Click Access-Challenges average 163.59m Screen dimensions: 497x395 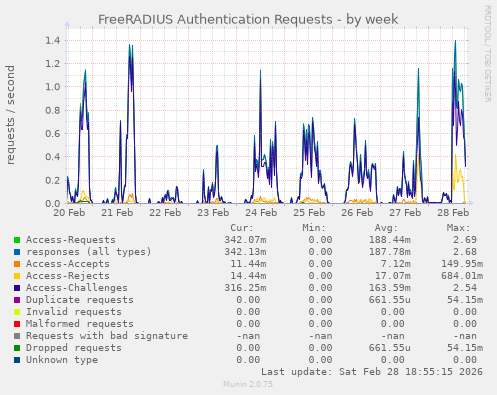click(389, 288)
